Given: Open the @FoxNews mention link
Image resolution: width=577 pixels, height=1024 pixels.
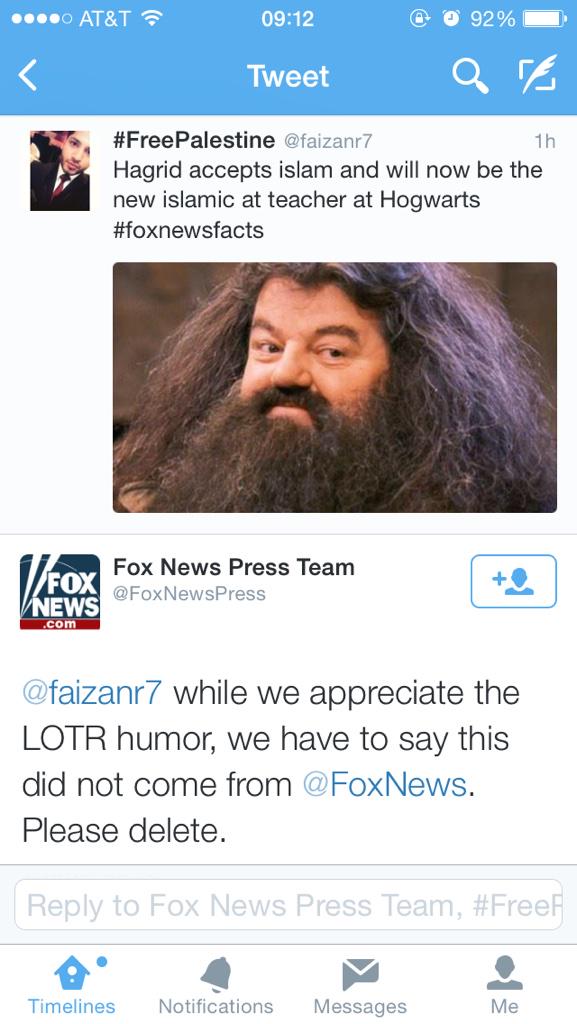Looking at the screenshot, I should 385,784.
